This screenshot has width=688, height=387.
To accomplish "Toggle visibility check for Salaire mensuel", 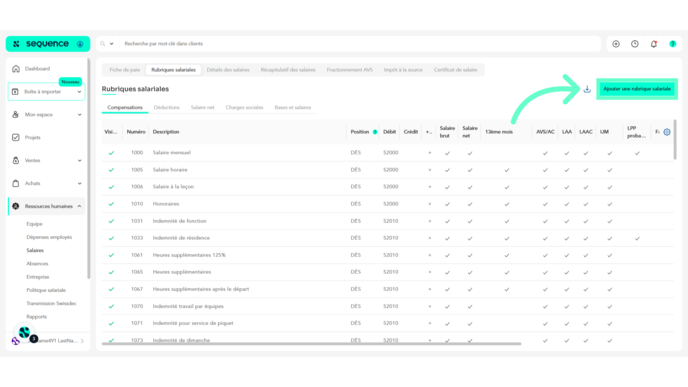I will [x=111, y=153].
